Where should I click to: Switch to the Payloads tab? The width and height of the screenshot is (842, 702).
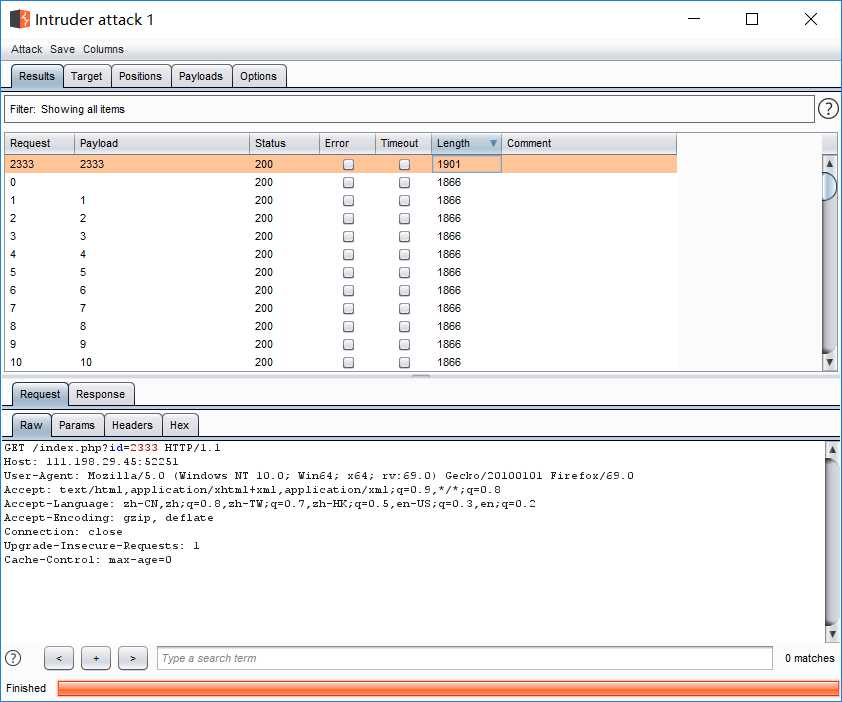tap(201, 76)
